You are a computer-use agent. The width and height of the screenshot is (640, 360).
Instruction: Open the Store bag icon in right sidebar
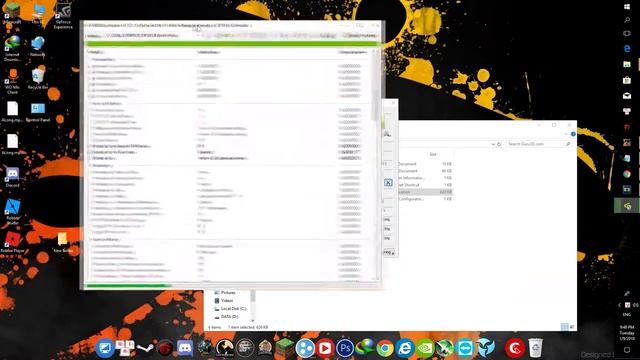click(x=627, y=80)
